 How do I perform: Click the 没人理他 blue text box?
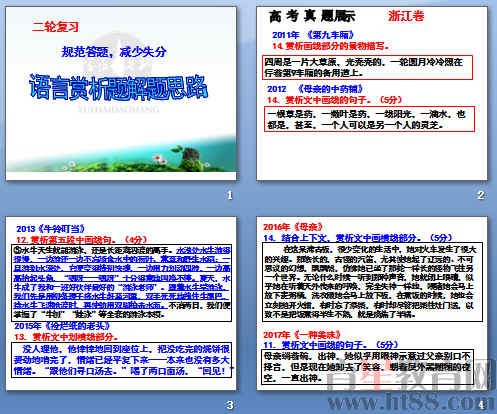(122, 360)
